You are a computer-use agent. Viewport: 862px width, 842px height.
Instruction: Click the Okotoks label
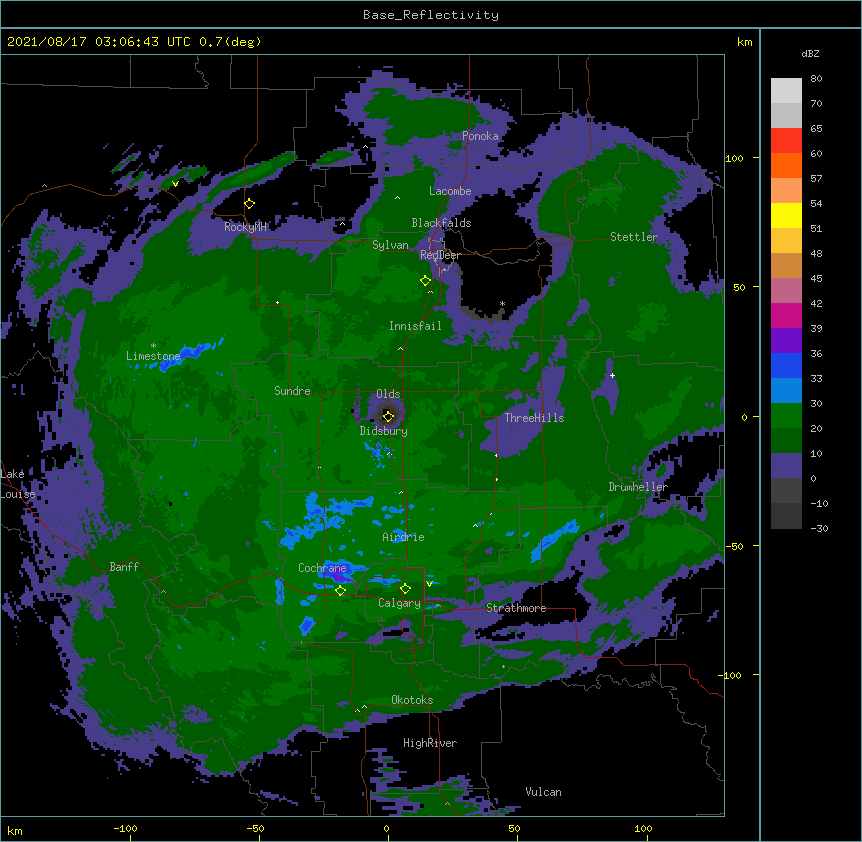[412, 700]
